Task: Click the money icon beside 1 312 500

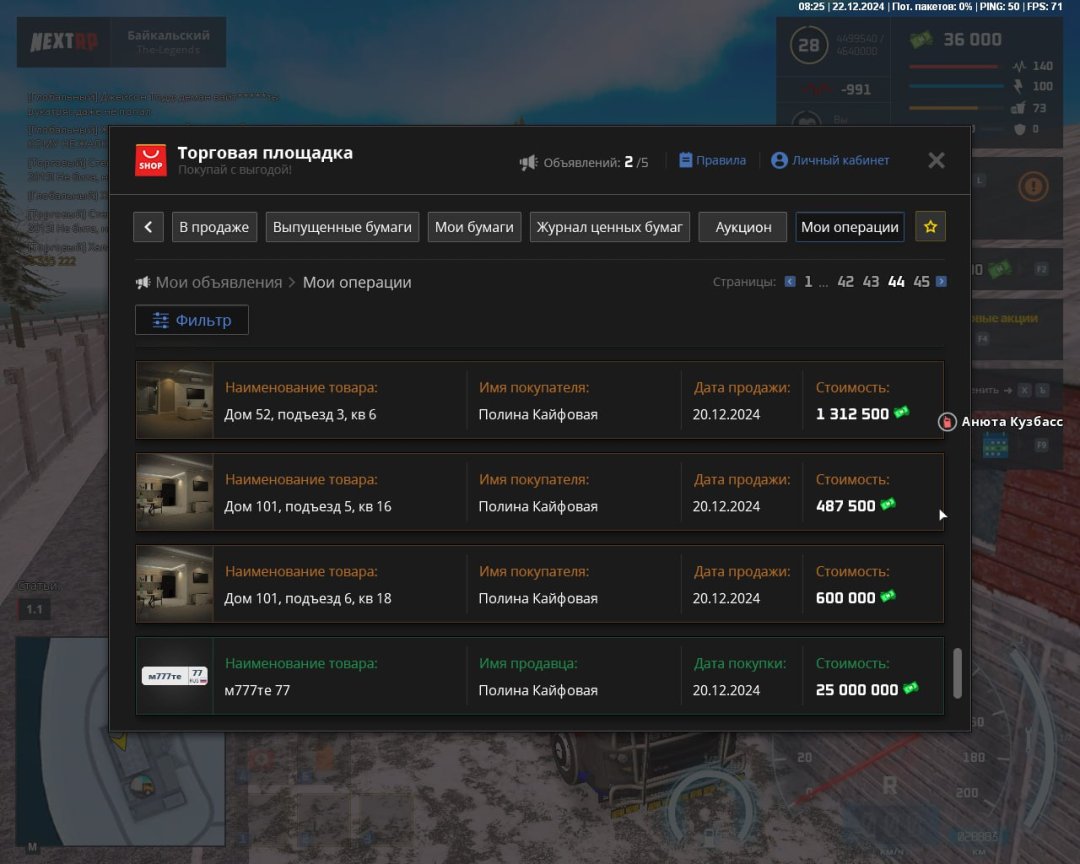Action: (x=902, y=412)
